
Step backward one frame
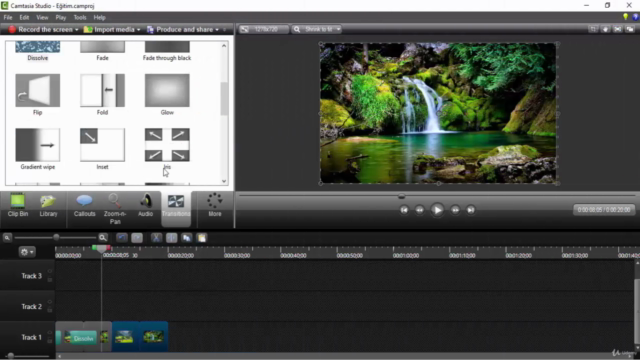coord(420,210)
